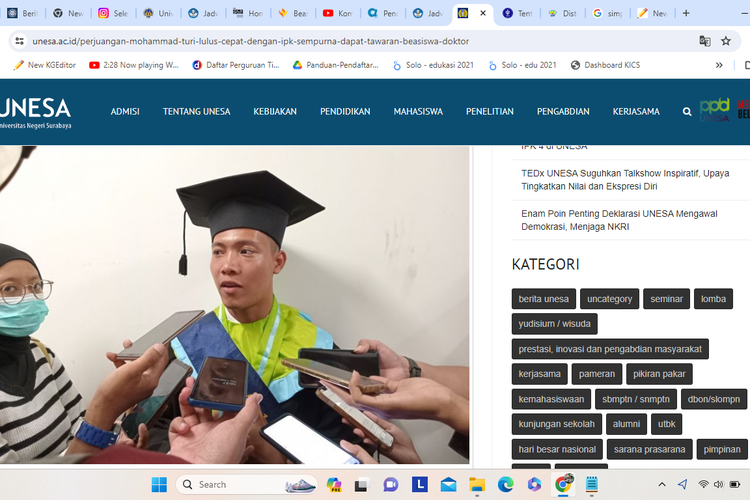Click the search magnifier icon in UNESA navbar
The width and height of the screenshot is (750, 500).
tap(687, 112)
